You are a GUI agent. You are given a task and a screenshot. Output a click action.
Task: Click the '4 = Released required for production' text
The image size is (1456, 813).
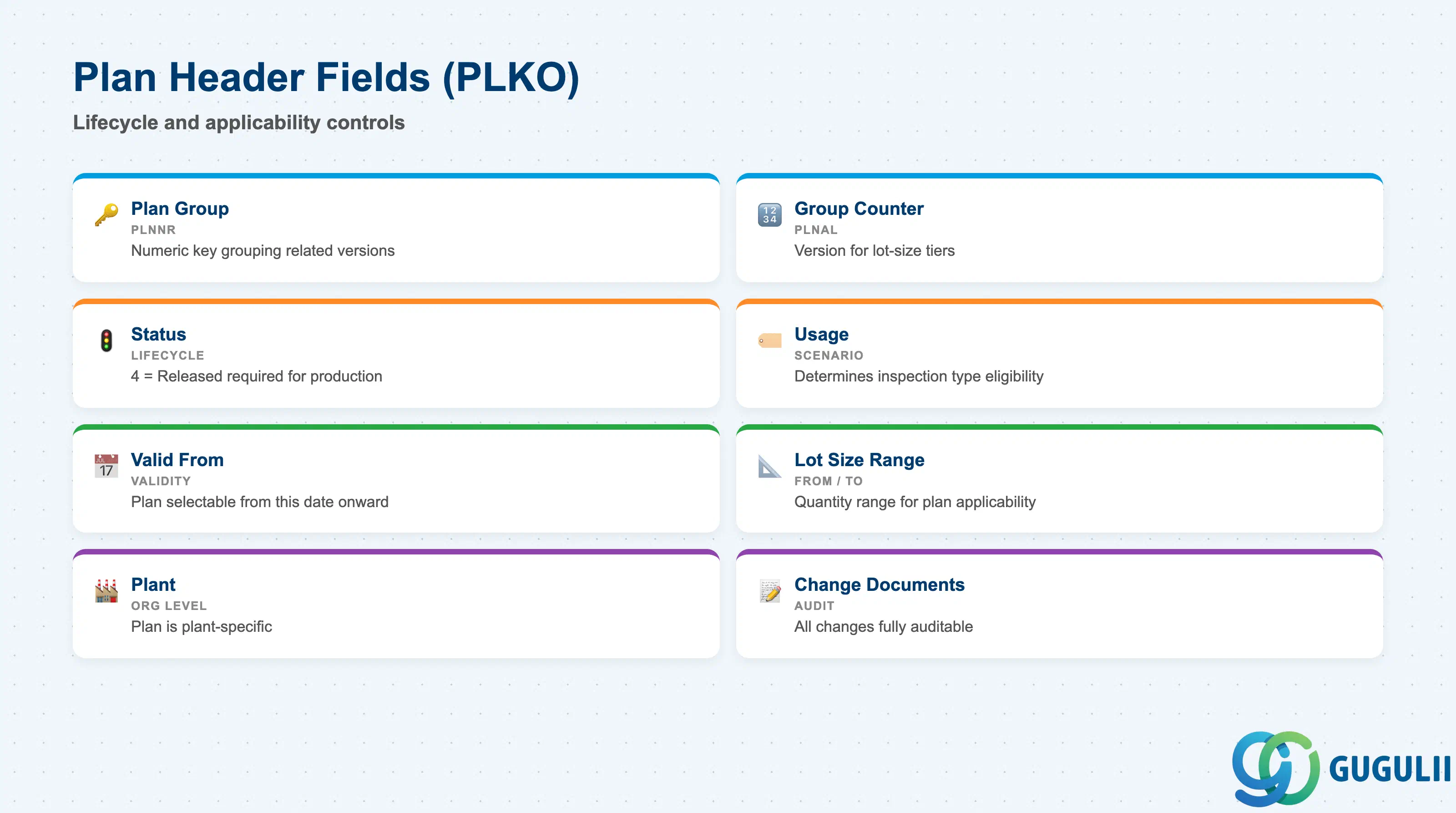point(257,376)
